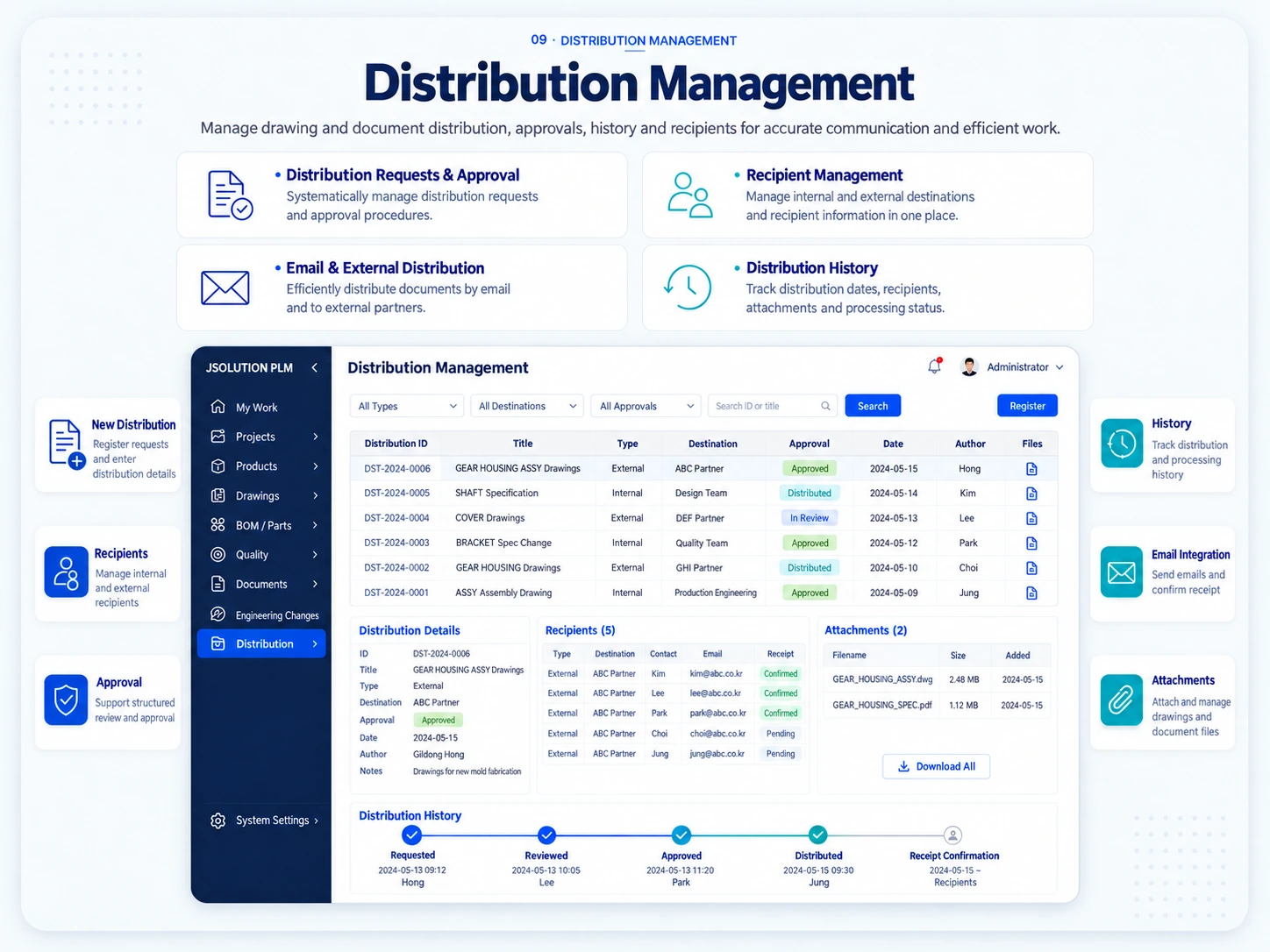This screenshot has height=952, width=1270.
Task: Open file icon for DST-2024-0005 row
Action: pos(1031,494)
